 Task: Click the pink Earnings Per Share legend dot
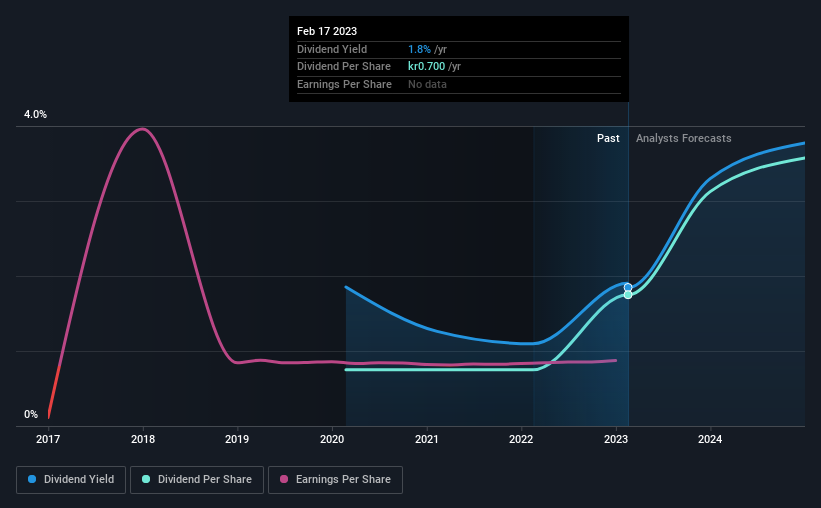[x=284, y=479]
